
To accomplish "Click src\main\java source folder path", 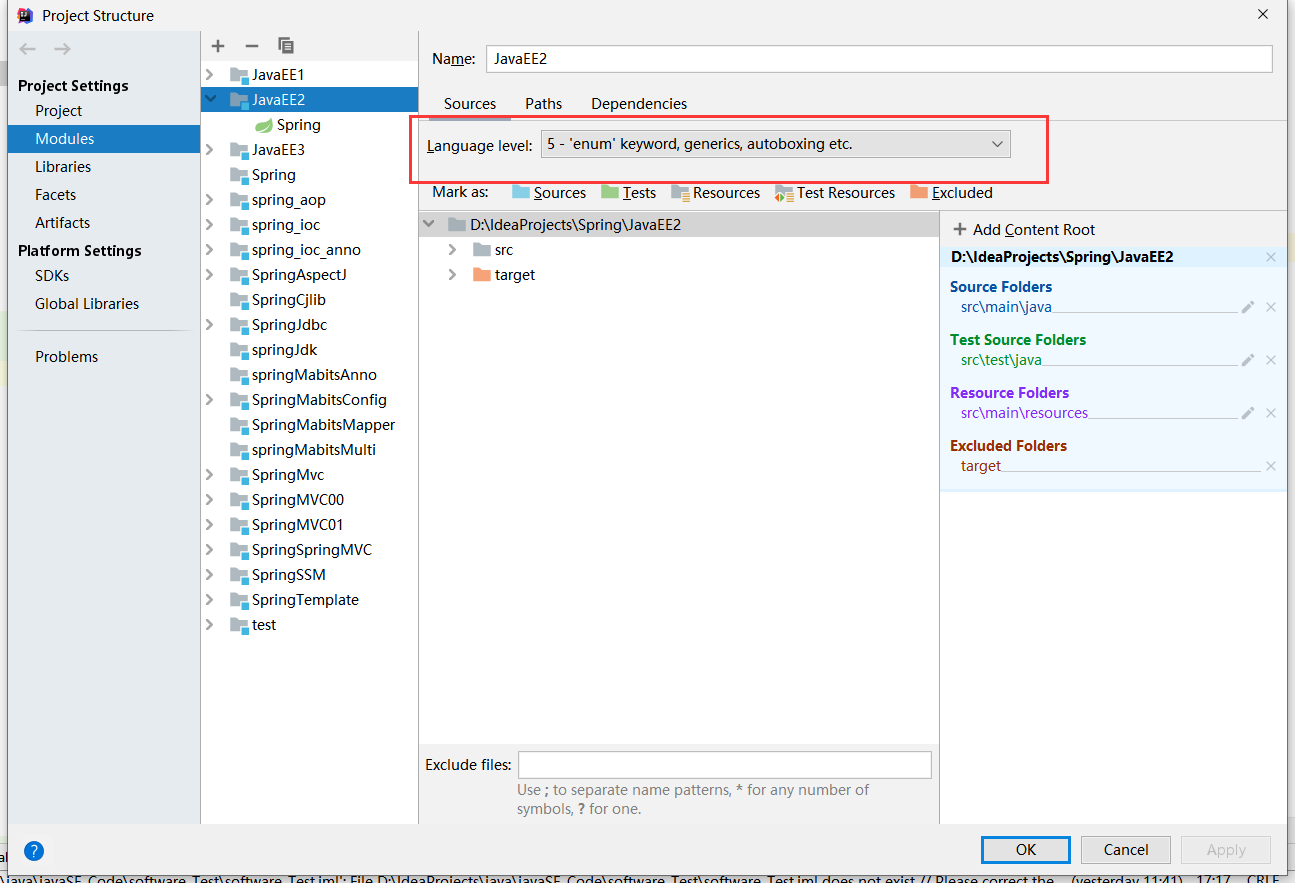I will pos(1006,307).
